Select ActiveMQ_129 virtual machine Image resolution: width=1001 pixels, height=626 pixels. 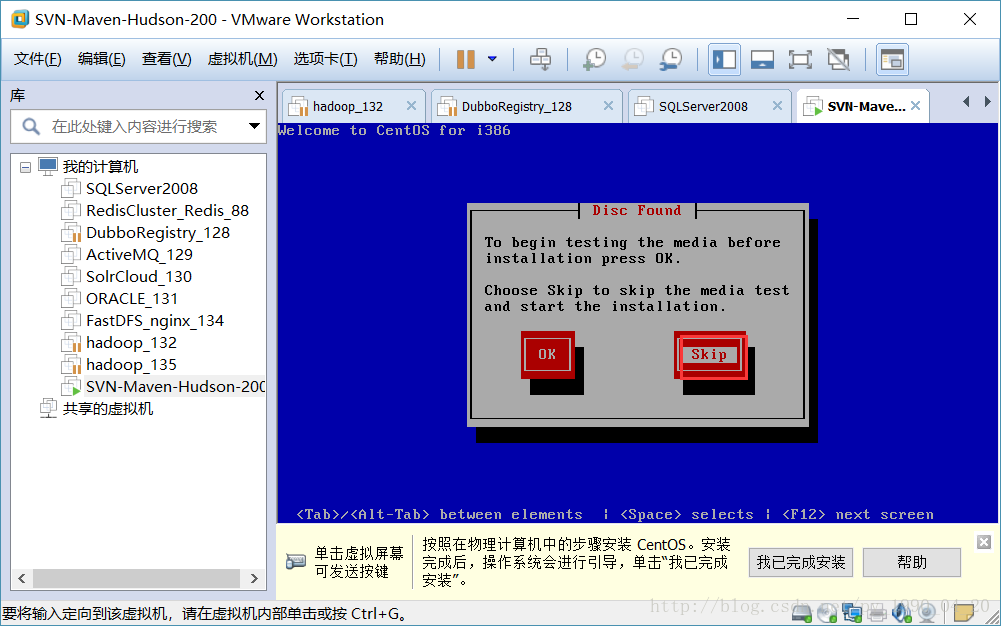coord(139,255)
